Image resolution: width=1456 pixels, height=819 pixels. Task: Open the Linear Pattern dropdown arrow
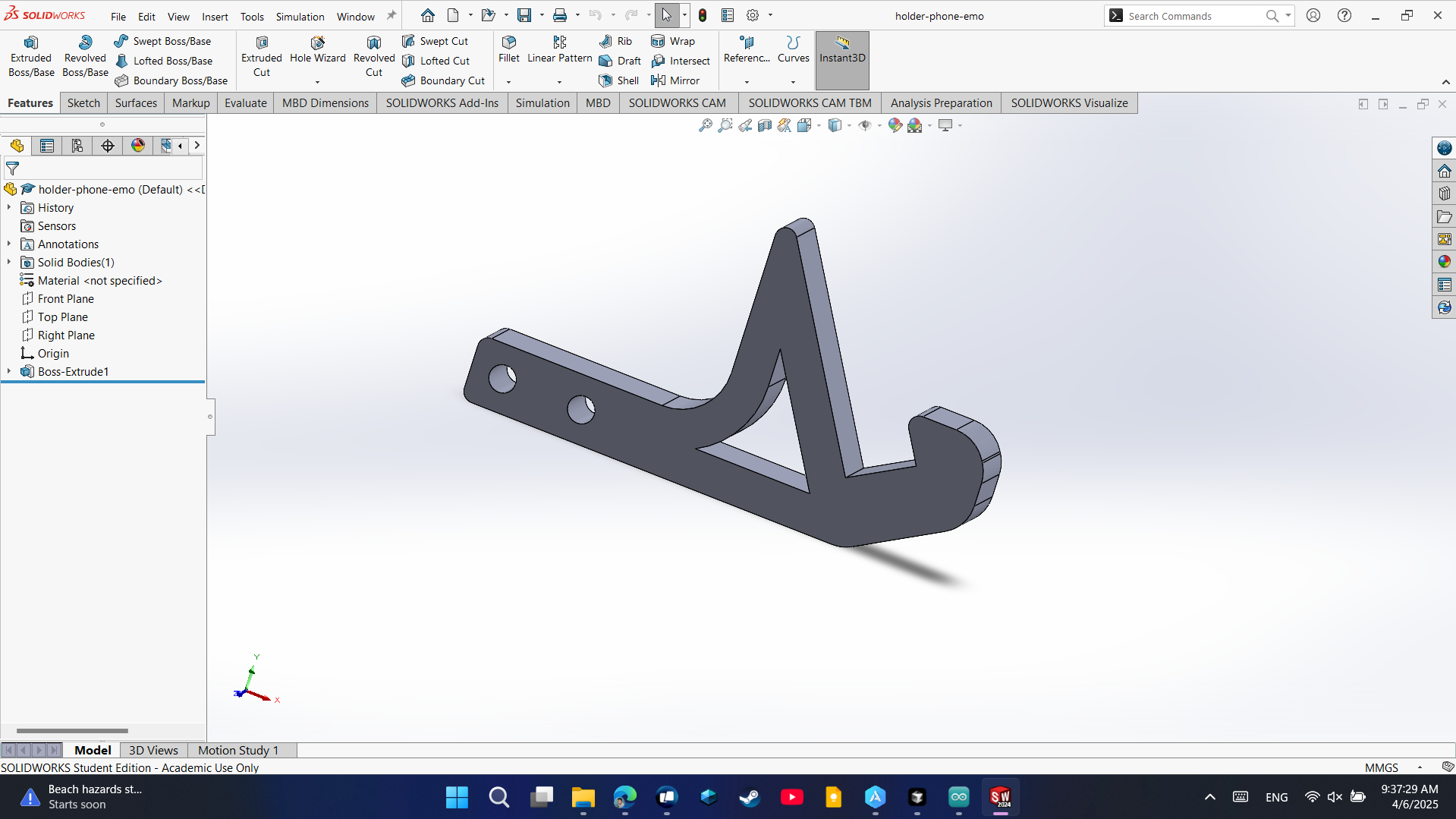(559, 82)
